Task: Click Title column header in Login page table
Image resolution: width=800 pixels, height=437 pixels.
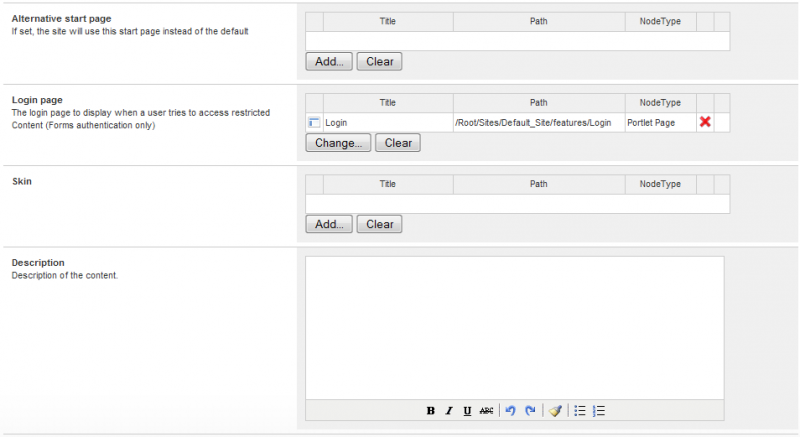Action: [x=388, y=102]
